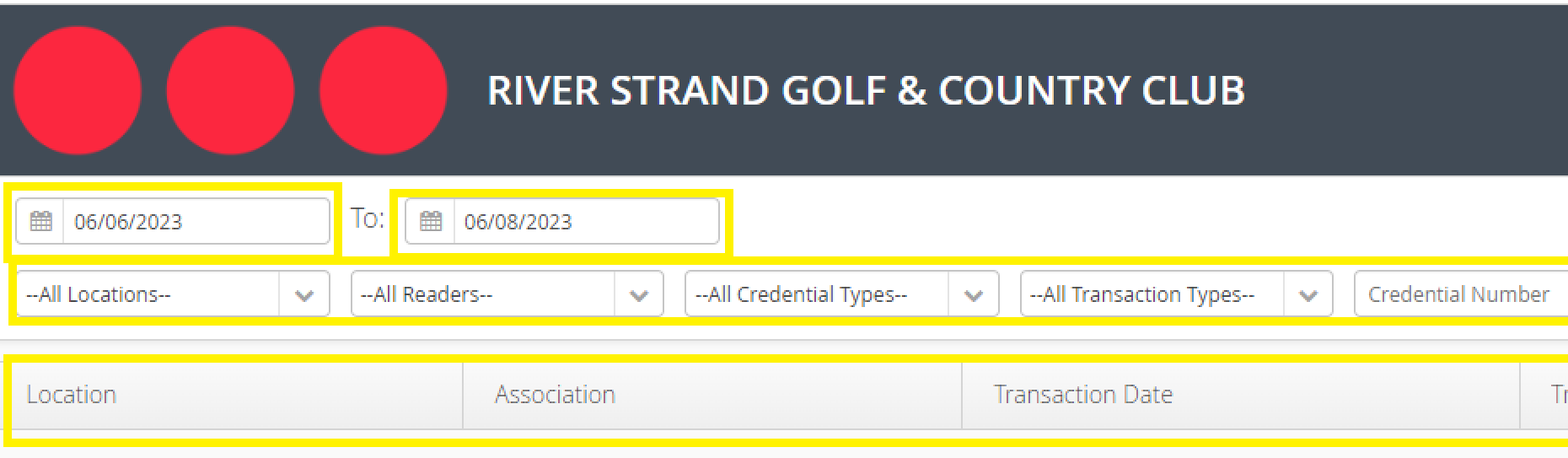Click the end date field 06/08/2023
This screenshot has width=1568, height=458.
pyautogui.click(x=584, y=222)
